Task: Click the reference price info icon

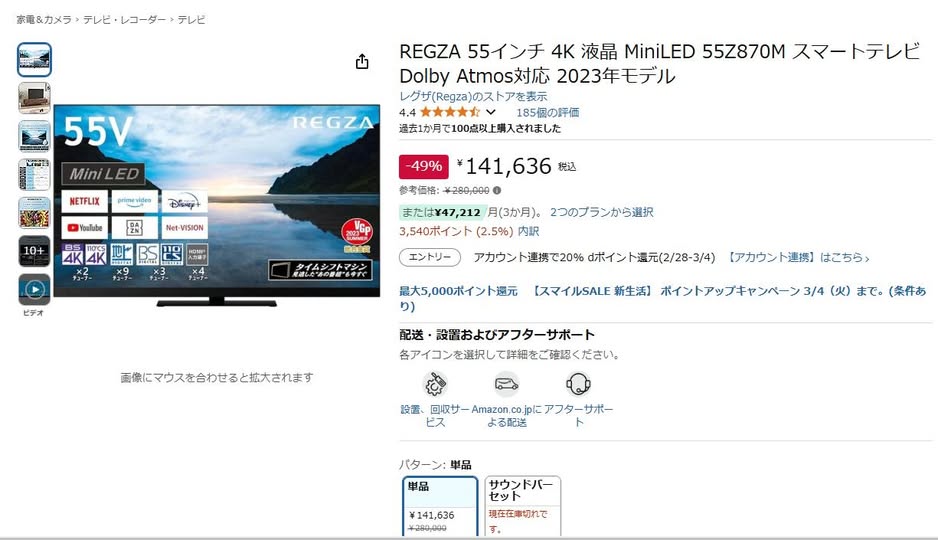Action: (x=497, y=190)
